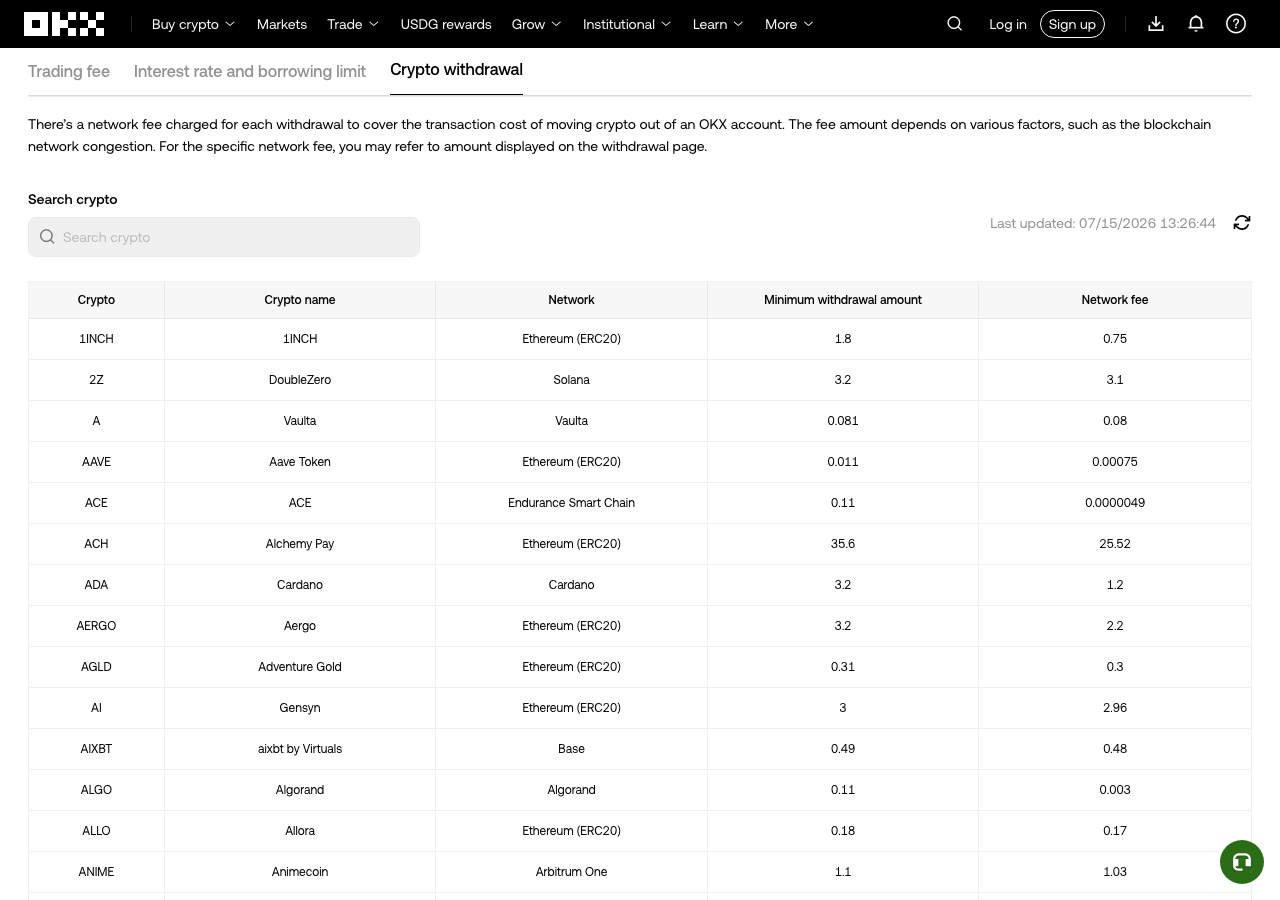Viewport: 1280px width, 900px height.
Task: Click the ADA ticker cell
Action: pos(96,585)
